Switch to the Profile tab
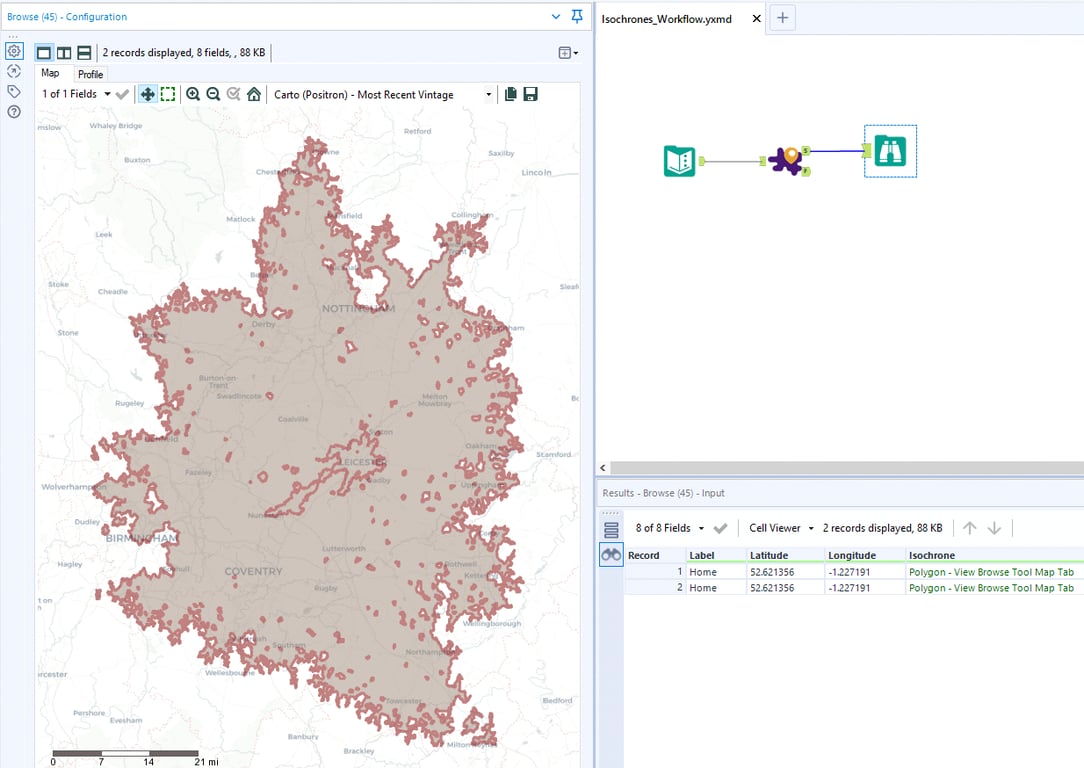Viewport: 1084px width, 768px height. click(x=90, y=74)
